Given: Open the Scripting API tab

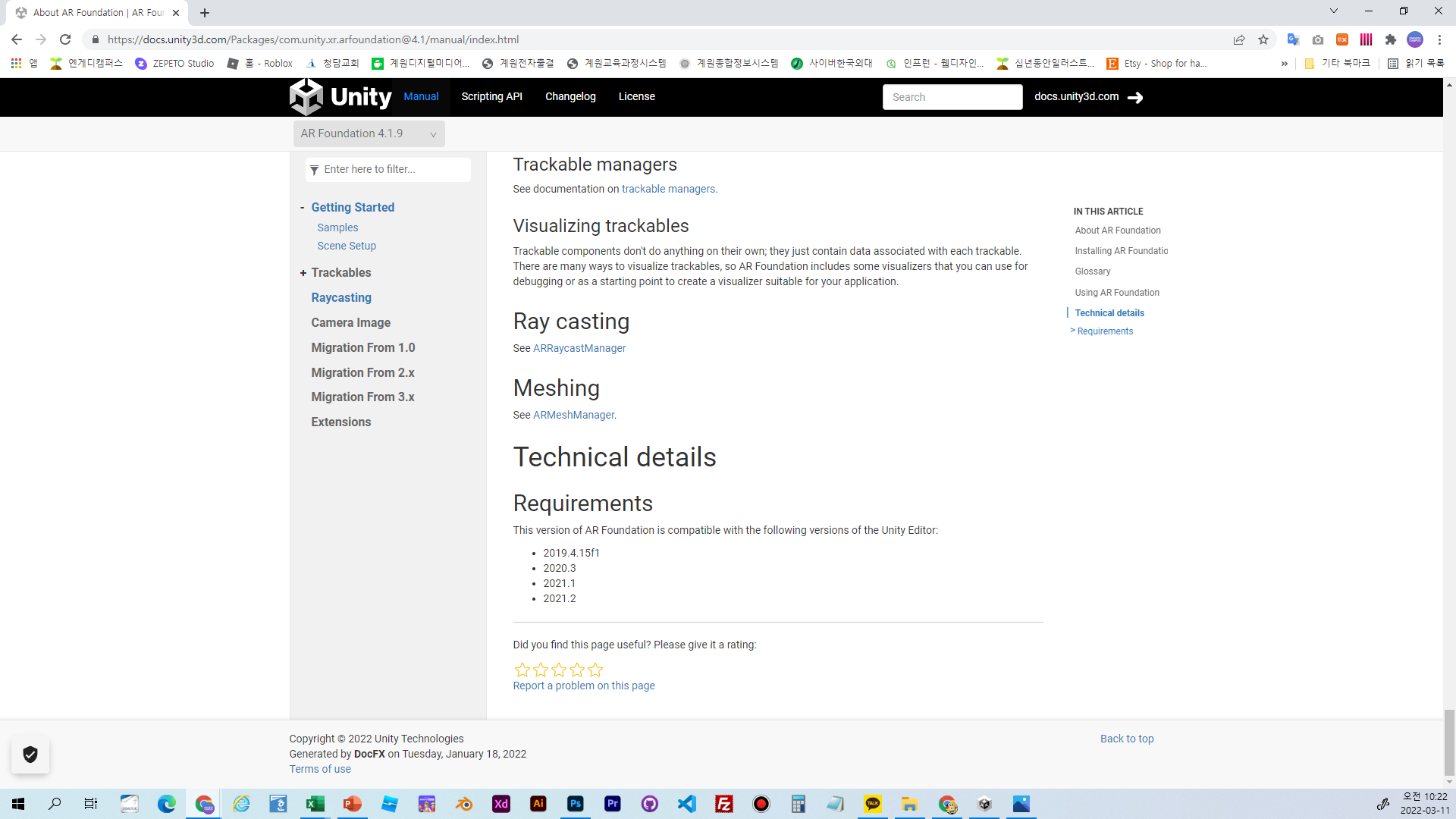Looking at the screenshot, I should pos(491,96).
